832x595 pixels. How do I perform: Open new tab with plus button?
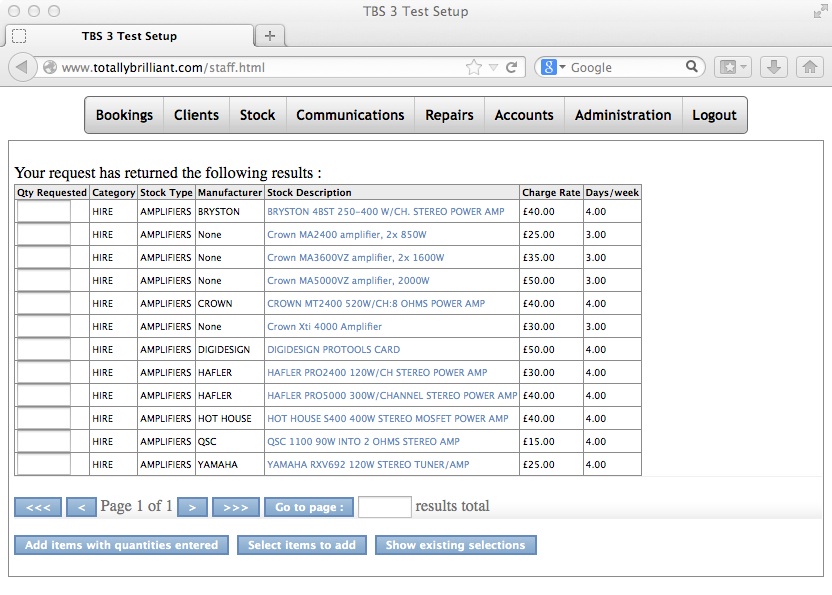[x=269, y=36]
